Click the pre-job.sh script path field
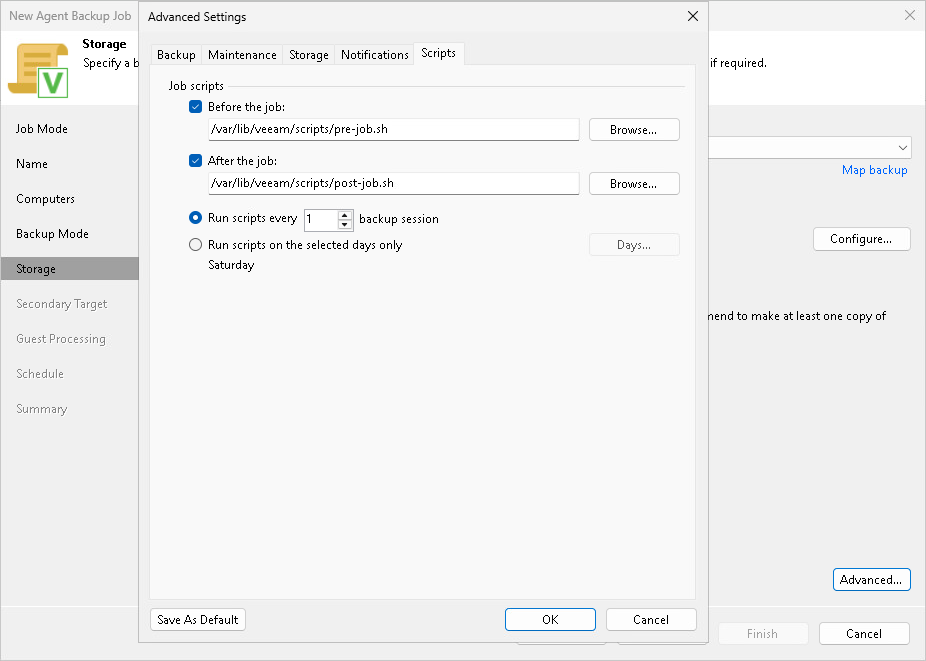 [394, 129]
